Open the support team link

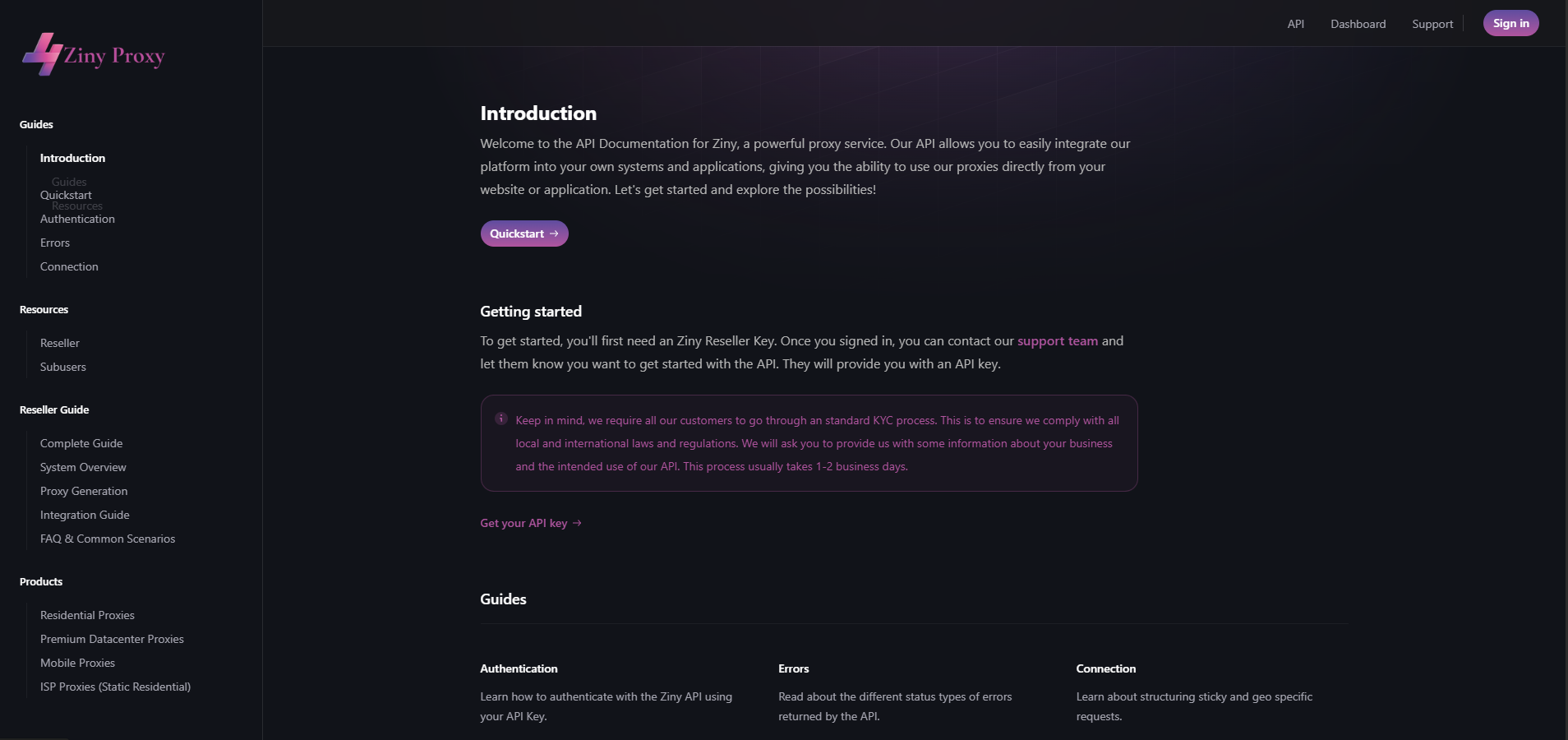point(1057,340)
